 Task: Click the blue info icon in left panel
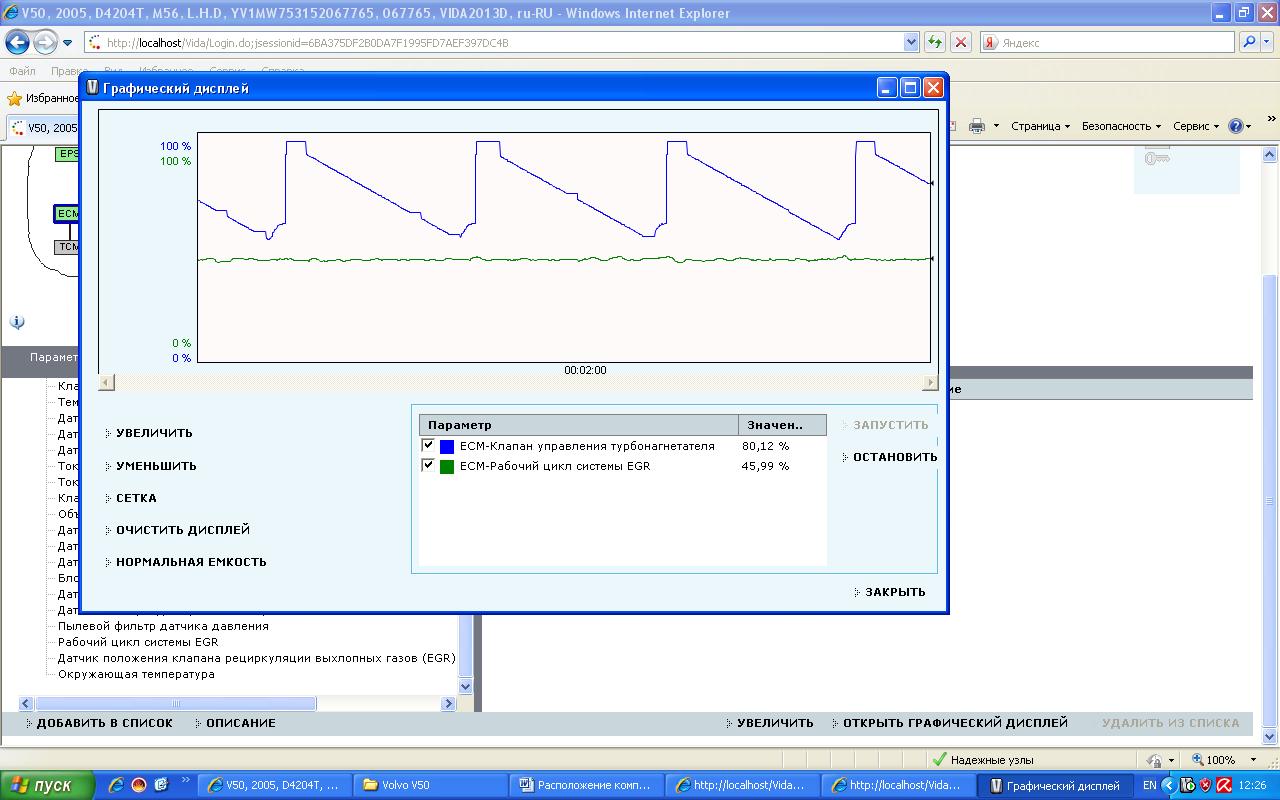click(17, 322)
